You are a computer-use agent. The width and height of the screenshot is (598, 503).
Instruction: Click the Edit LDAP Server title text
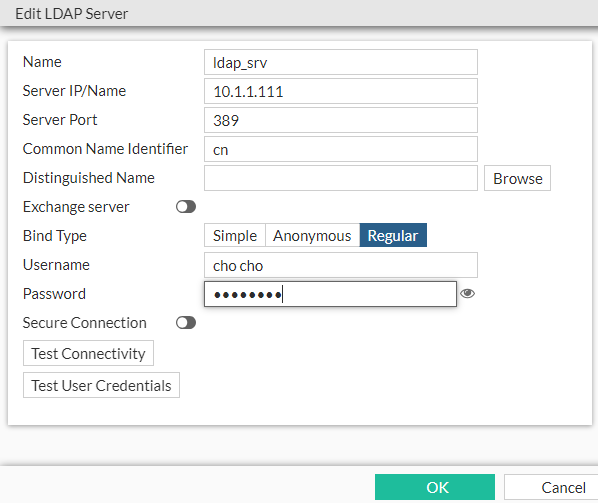pos(71,14)
